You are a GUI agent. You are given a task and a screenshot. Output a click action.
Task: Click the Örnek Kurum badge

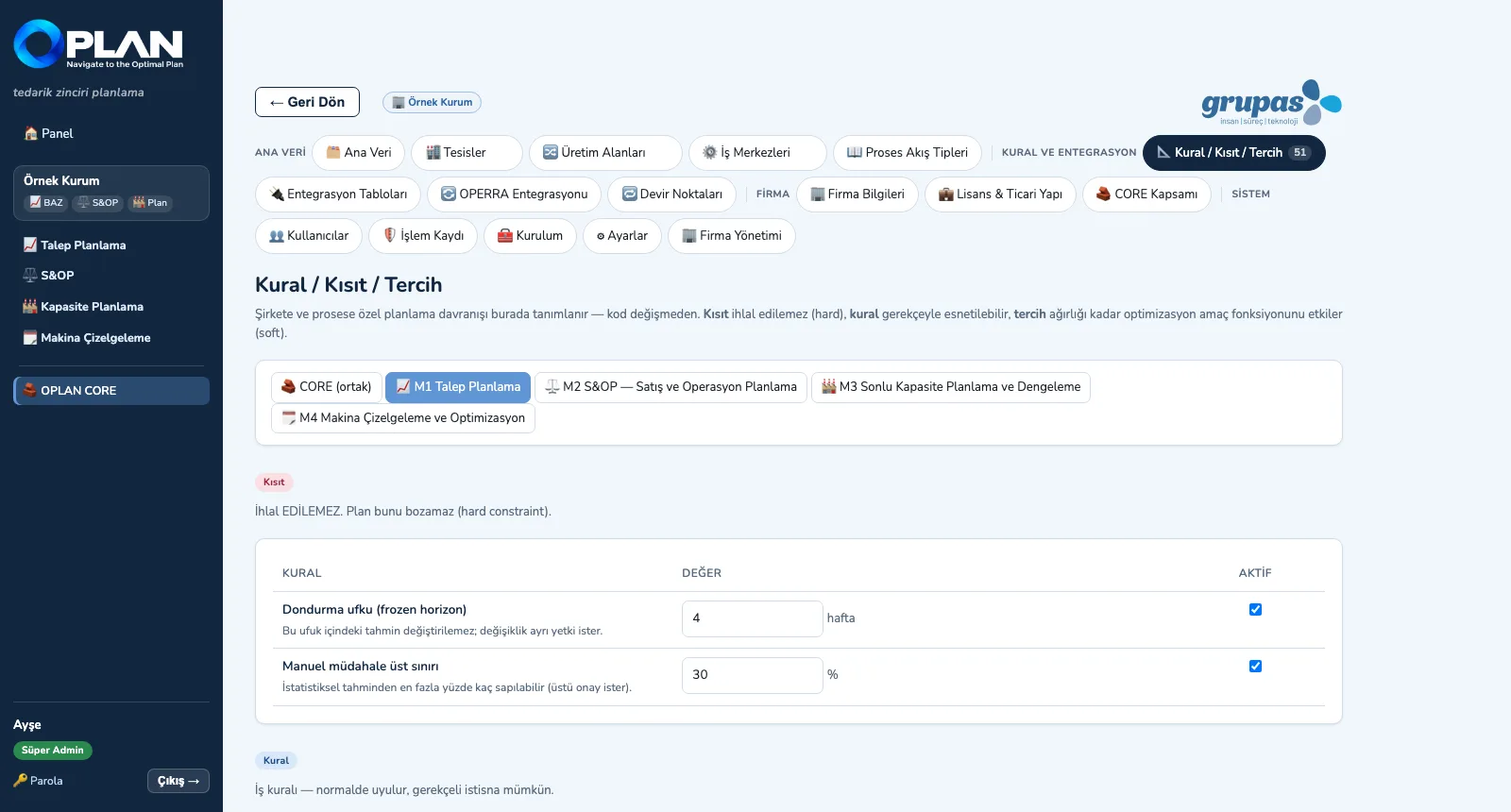pyautogui.click(x=432, y=102)
